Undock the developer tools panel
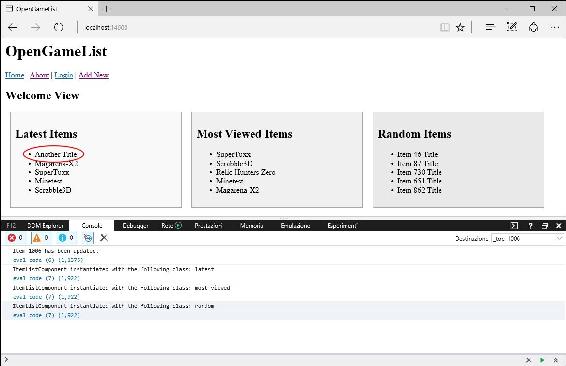 click(545, 226)
